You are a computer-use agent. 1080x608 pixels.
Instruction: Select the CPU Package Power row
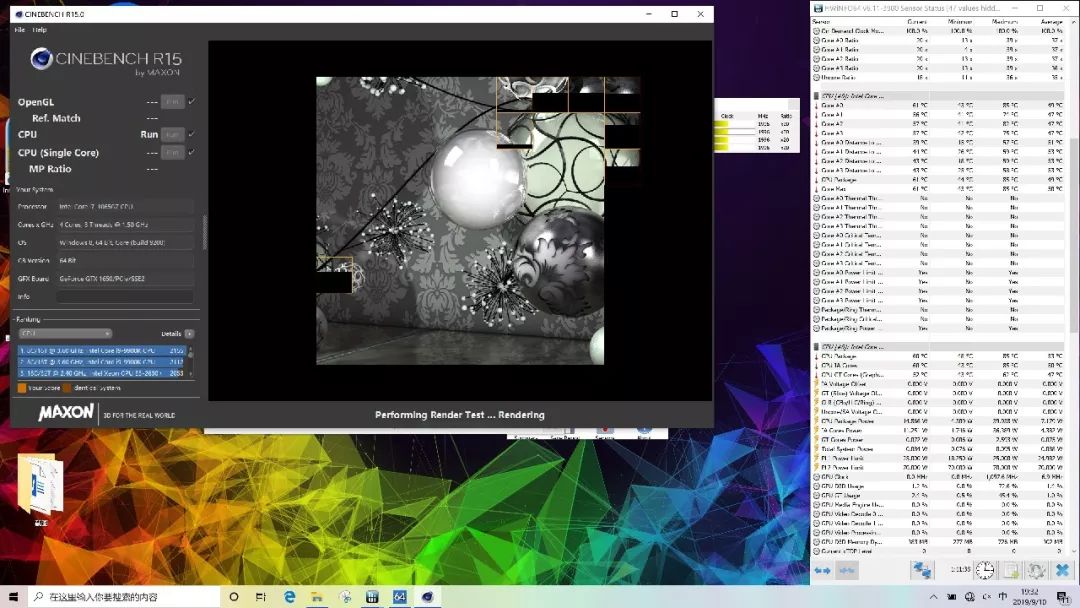pos(939,421)
